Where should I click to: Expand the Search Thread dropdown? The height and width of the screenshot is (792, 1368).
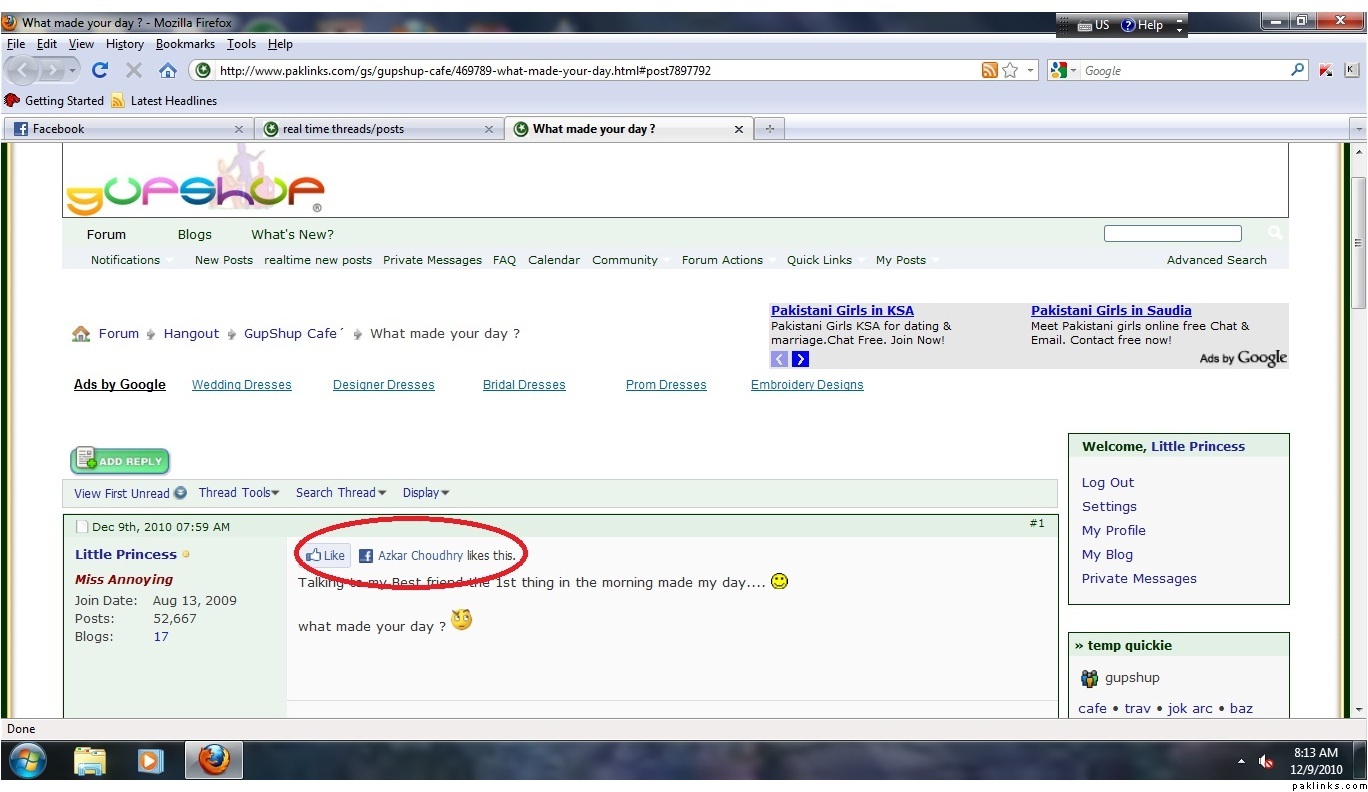pyautogui.click(x=340, y=493)
